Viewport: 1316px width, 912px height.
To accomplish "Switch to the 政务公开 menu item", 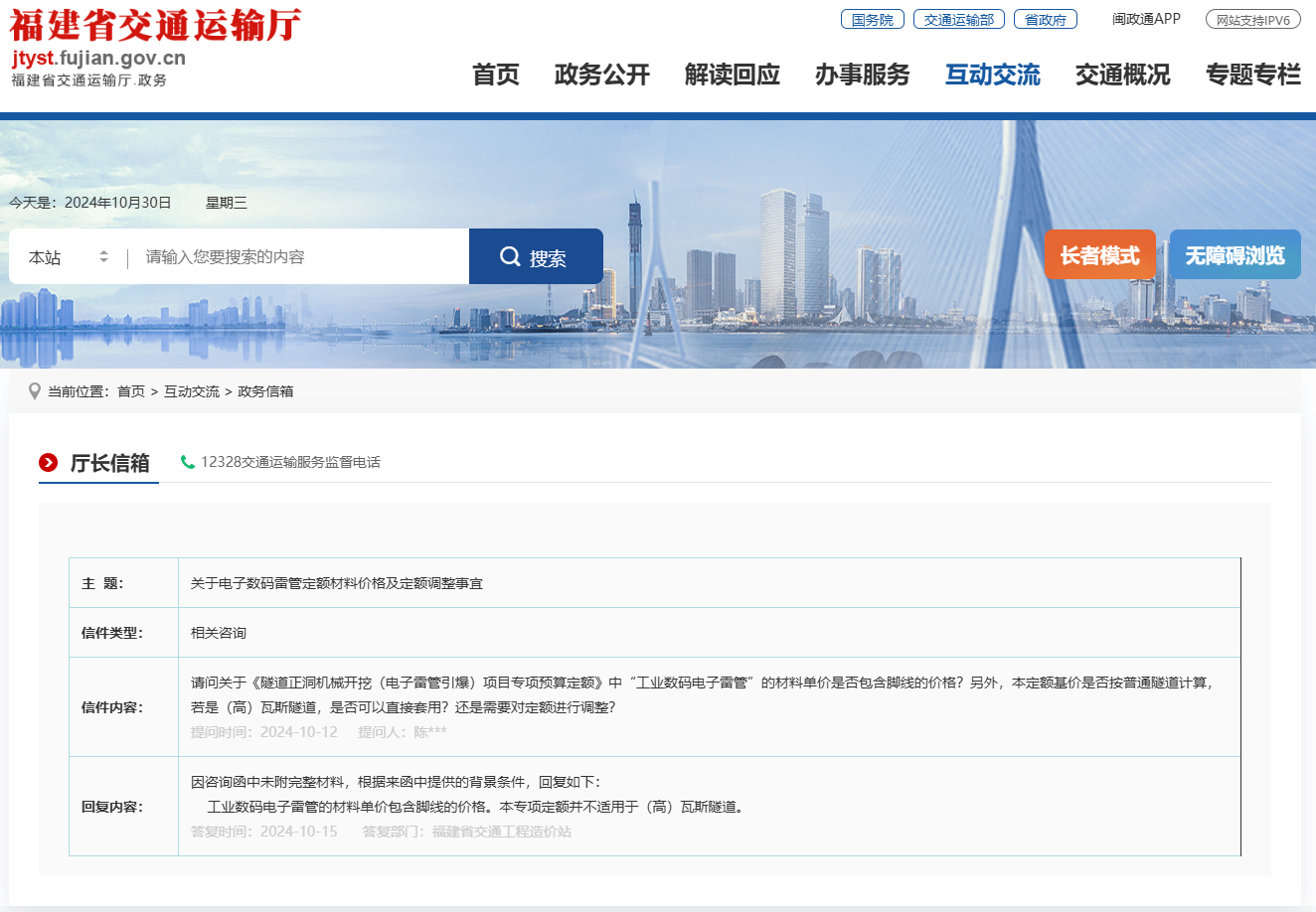I will (601, 75).
